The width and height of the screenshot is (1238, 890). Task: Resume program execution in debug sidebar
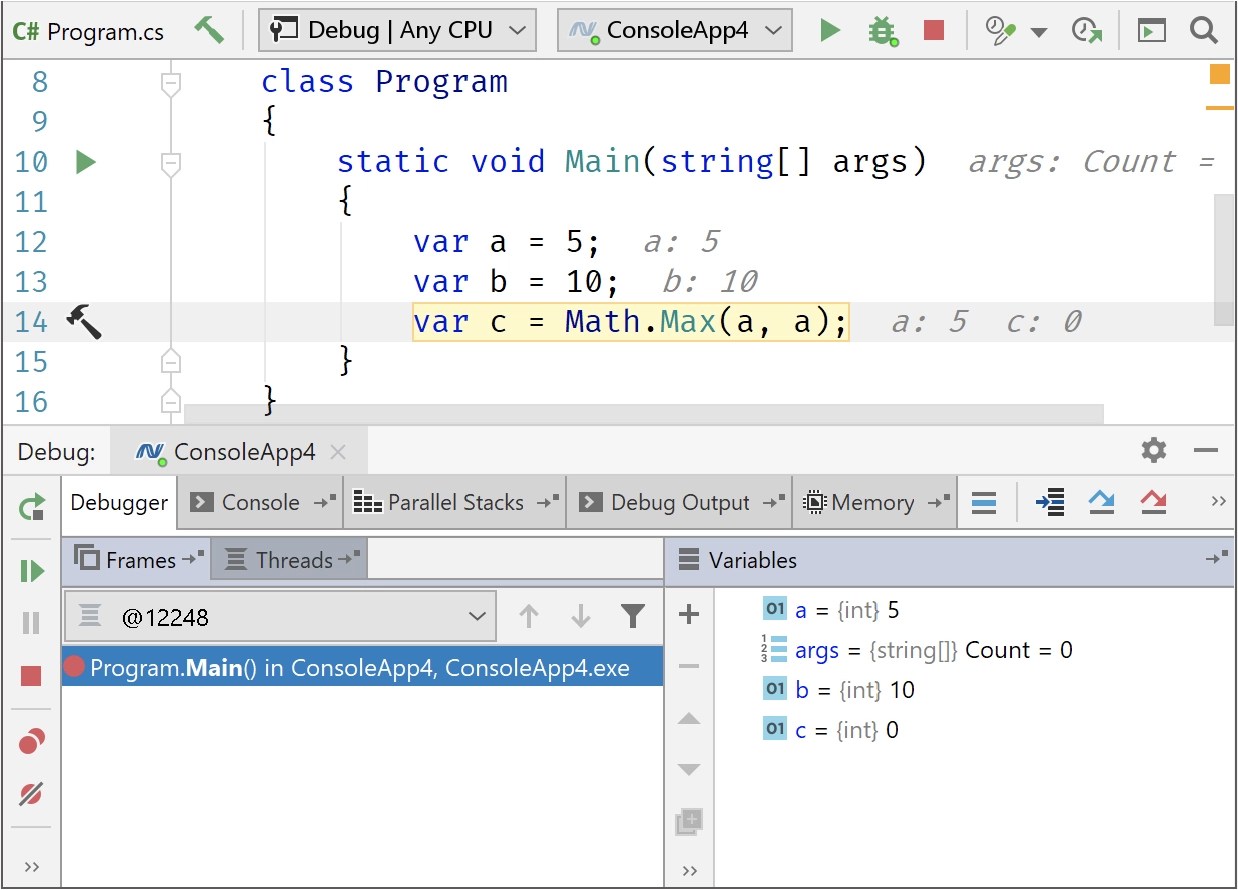[30, 570]
